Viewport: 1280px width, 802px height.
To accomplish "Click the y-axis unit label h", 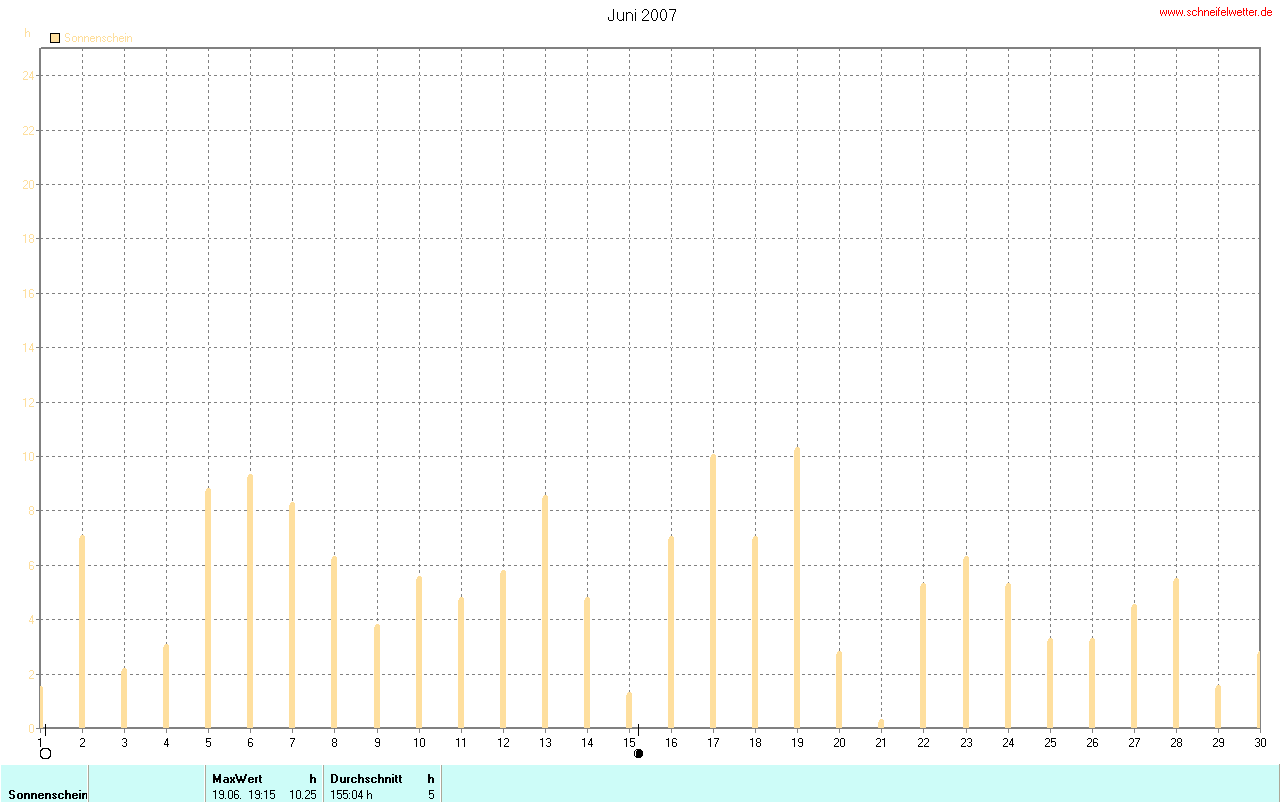I will [27, 33].
